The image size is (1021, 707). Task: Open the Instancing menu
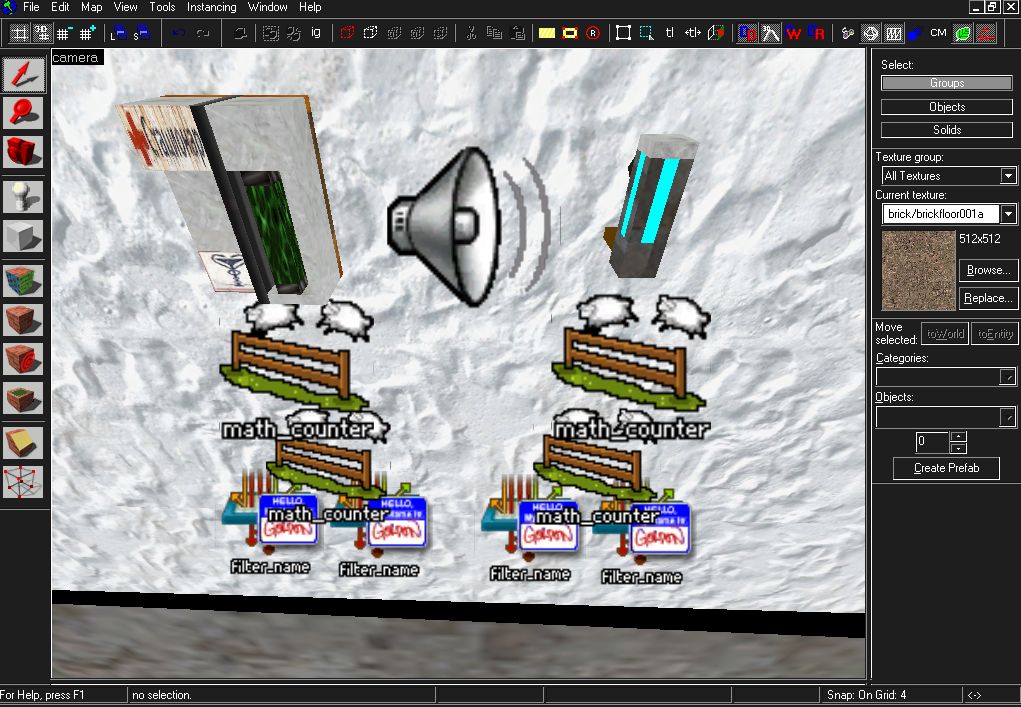pyautogui.click(x=211, y=7)
